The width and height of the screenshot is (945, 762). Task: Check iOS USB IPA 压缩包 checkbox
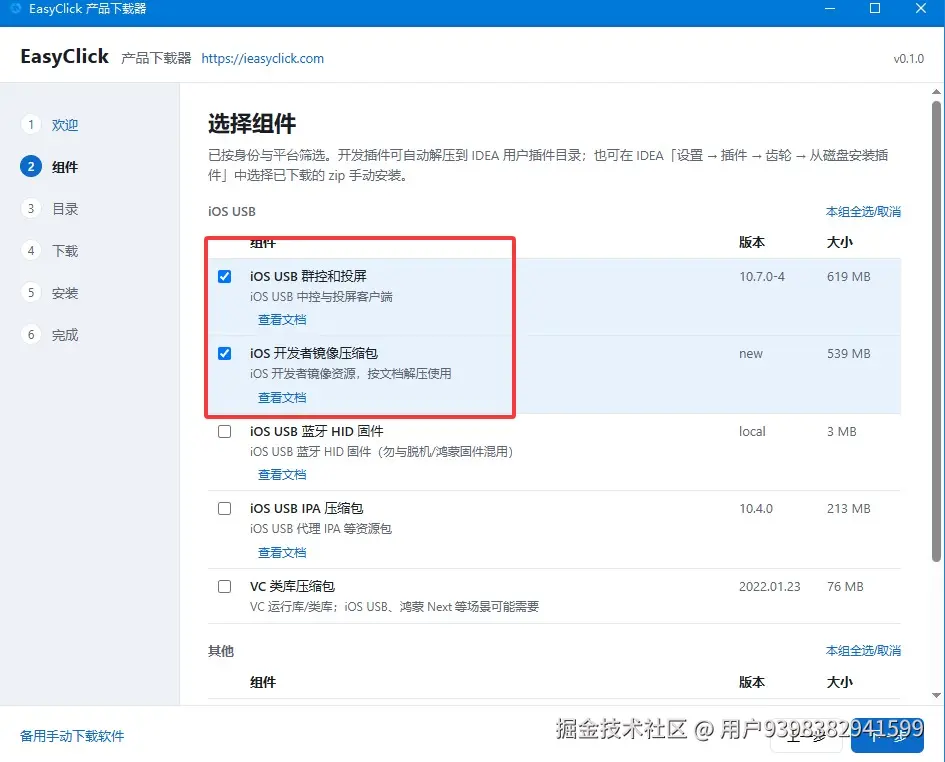(x=224, y=509)
